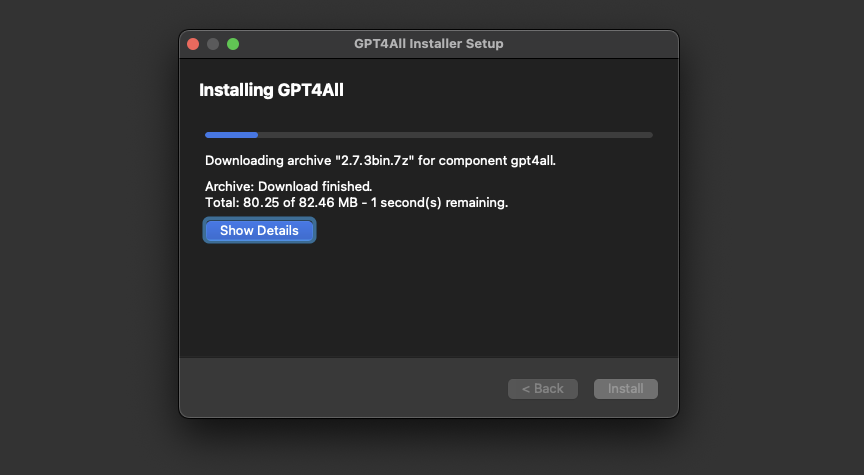The width and height of the screenshot is (864, 475).
Task: Click the title bar right of the title
Action: click(590, 44)
